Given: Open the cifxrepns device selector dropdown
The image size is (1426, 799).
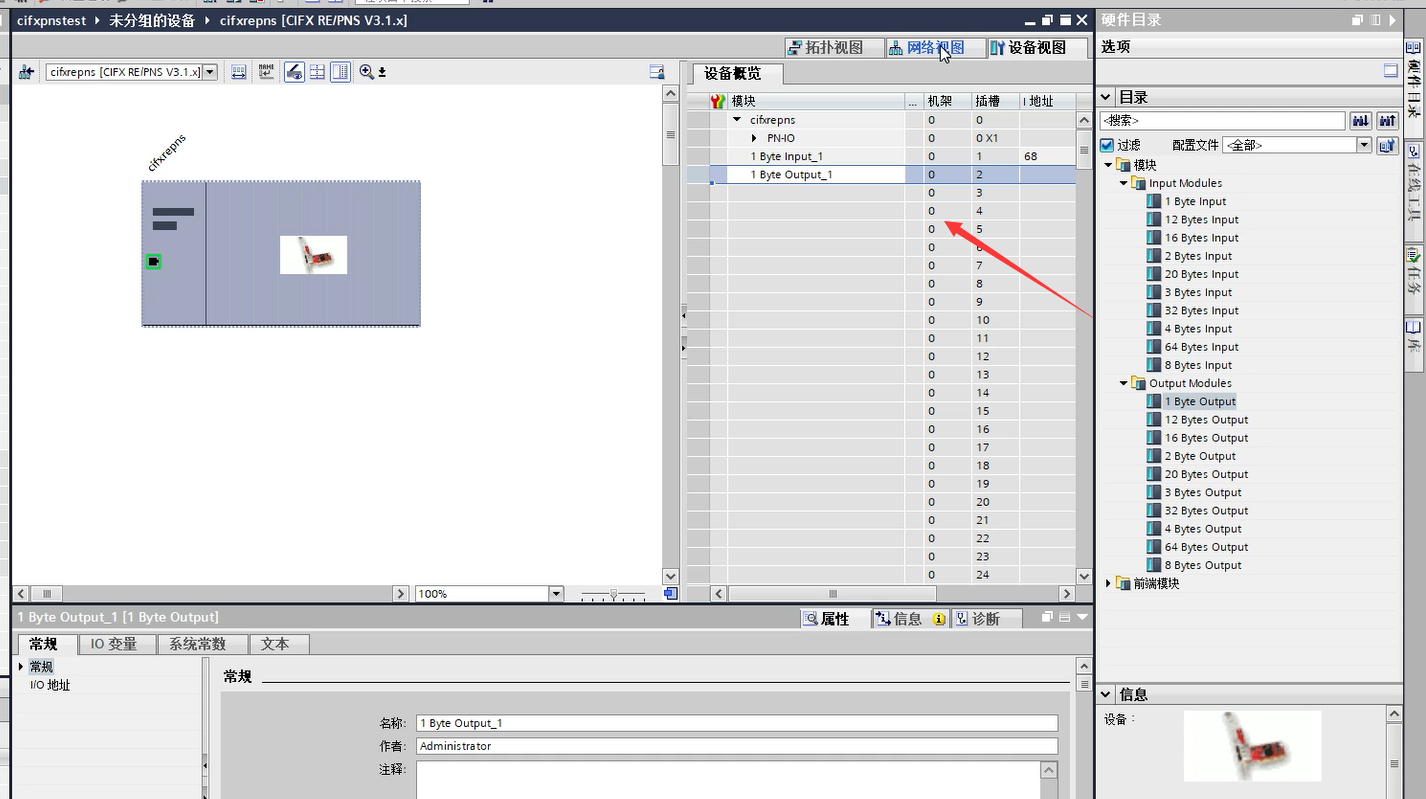Looking at the screenshot, I should click(210, 72).
